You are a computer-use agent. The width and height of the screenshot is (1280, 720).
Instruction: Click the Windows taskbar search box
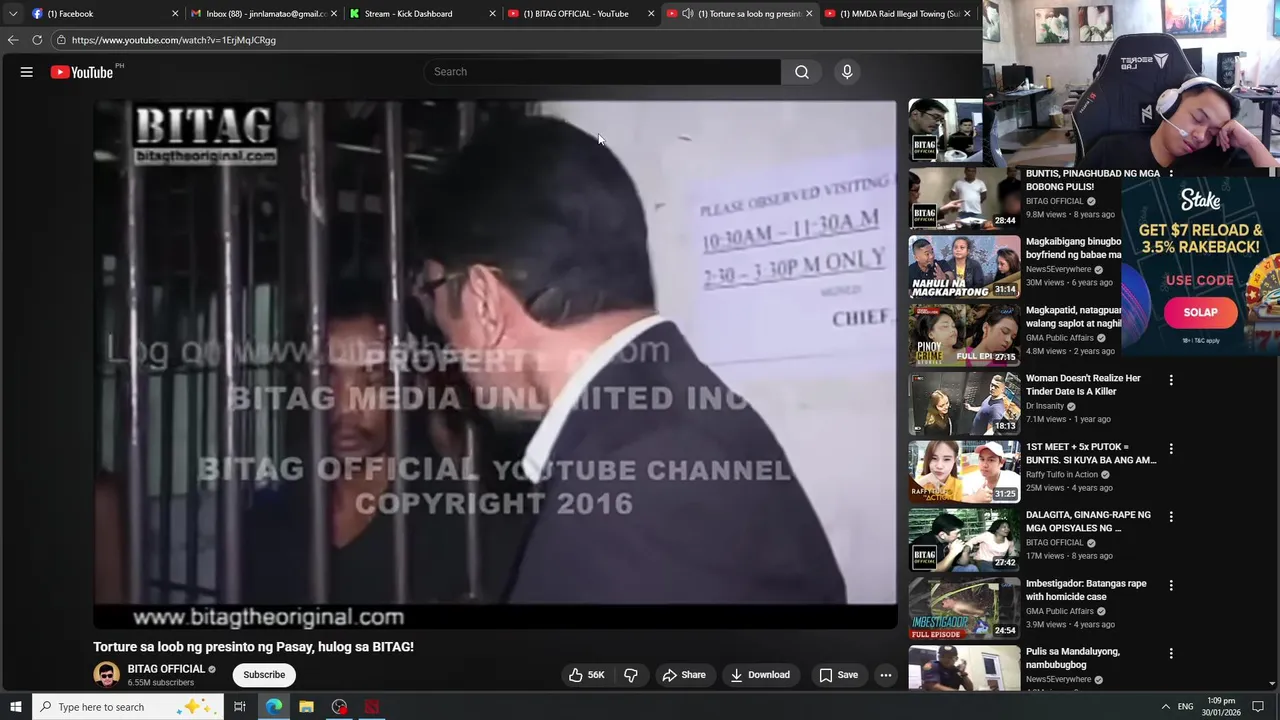coord(128,707)
